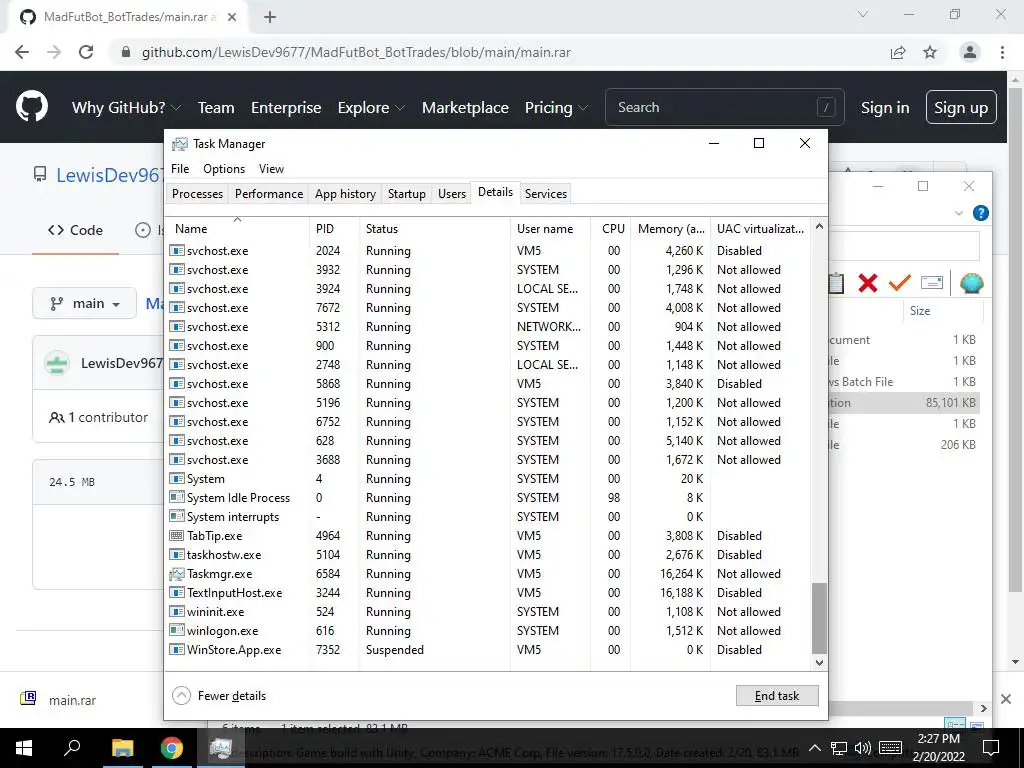Switch to the Startup tab
This screenshot has width=1024, height=768.
(406, 193)
